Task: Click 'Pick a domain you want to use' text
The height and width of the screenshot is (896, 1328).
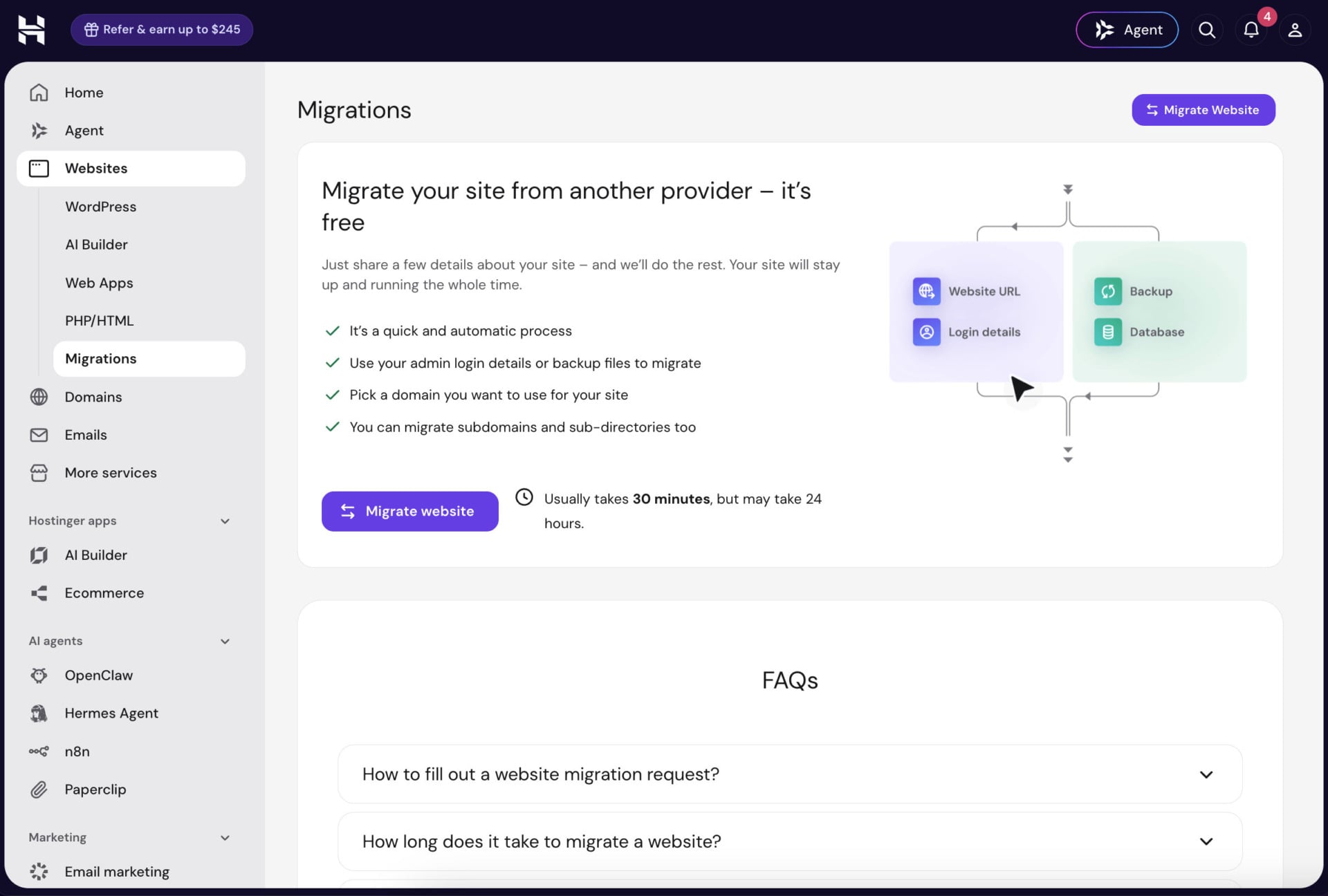Action: tap(488, 395)
